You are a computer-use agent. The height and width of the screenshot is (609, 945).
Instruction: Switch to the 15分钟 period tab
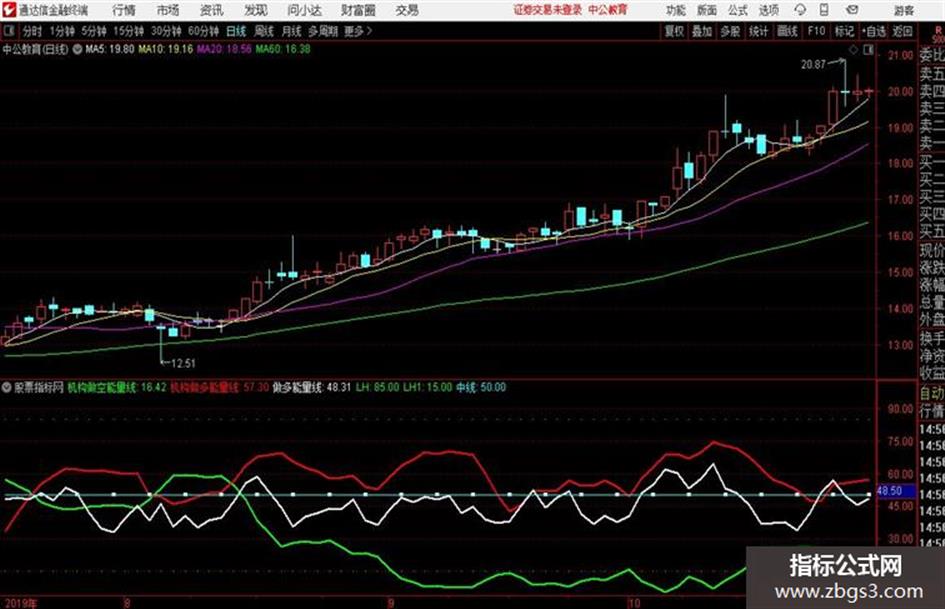point(128,31)
